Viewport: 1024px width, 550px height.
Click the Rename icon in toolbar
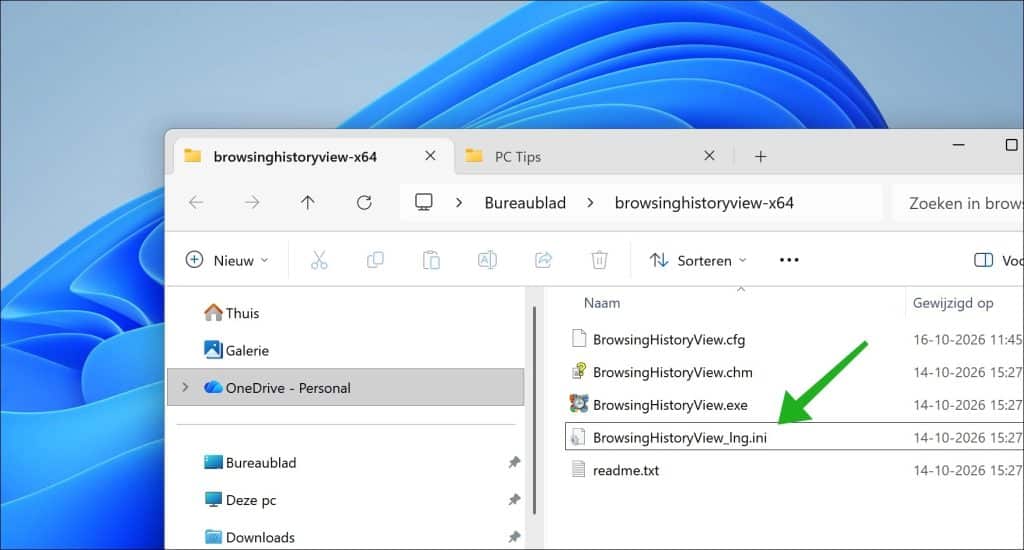click(487, 260)
